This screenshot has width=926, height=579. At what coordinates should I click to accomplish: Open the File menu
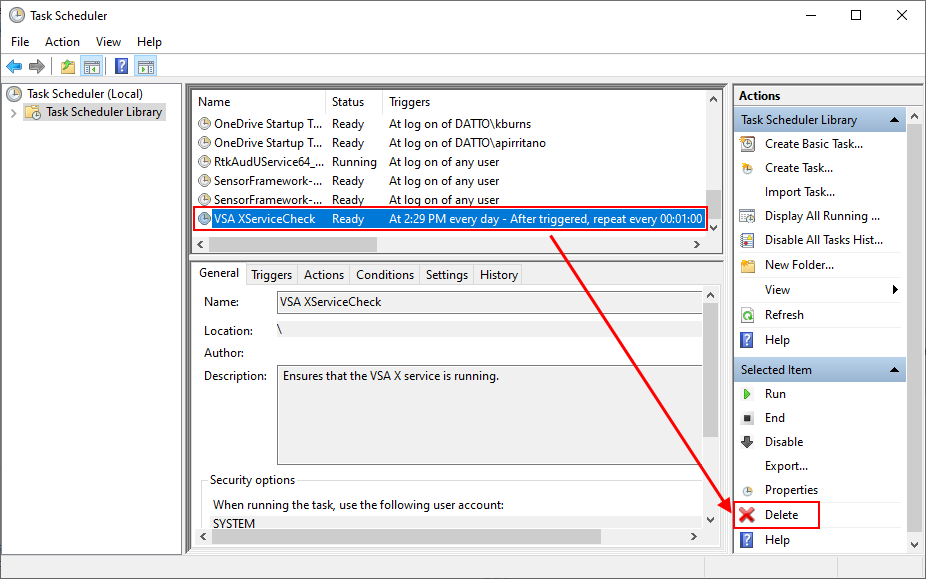click(20, 42)
